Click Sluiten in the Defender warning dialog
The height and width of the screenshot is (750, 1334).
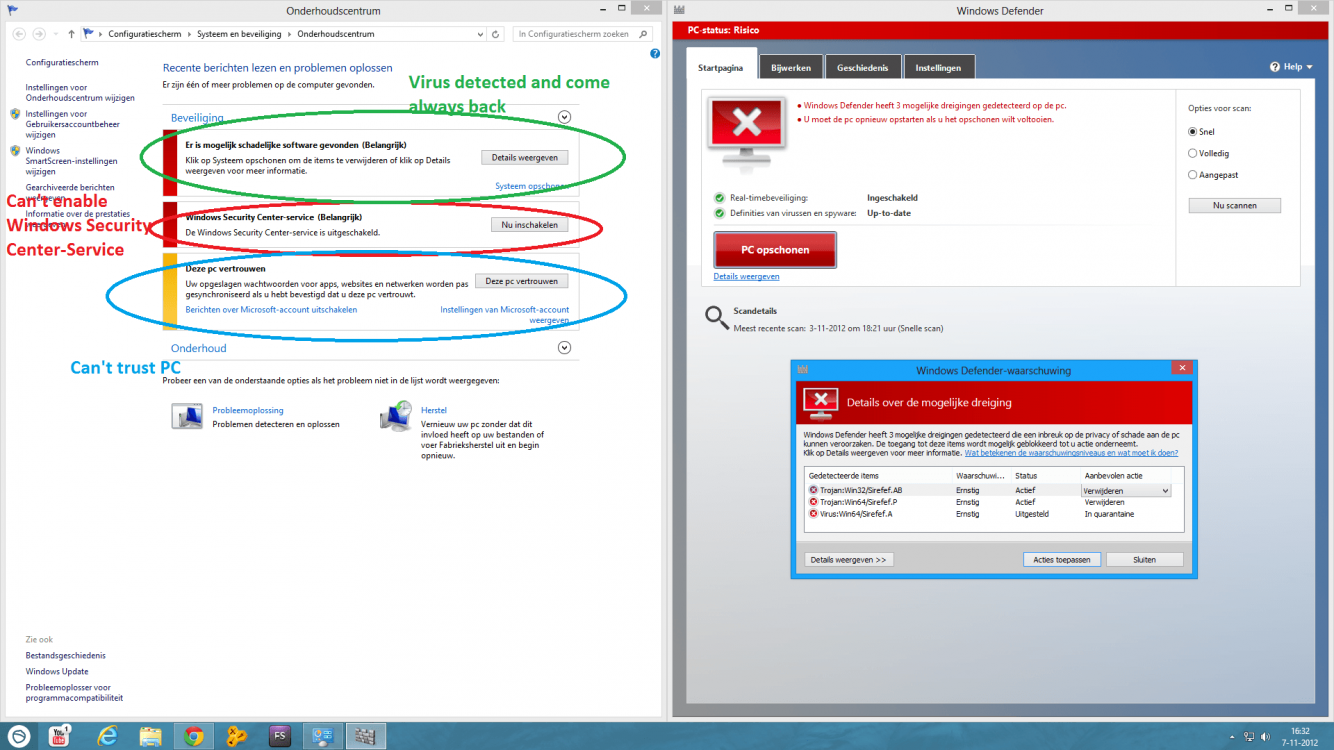click(1144, 560)
